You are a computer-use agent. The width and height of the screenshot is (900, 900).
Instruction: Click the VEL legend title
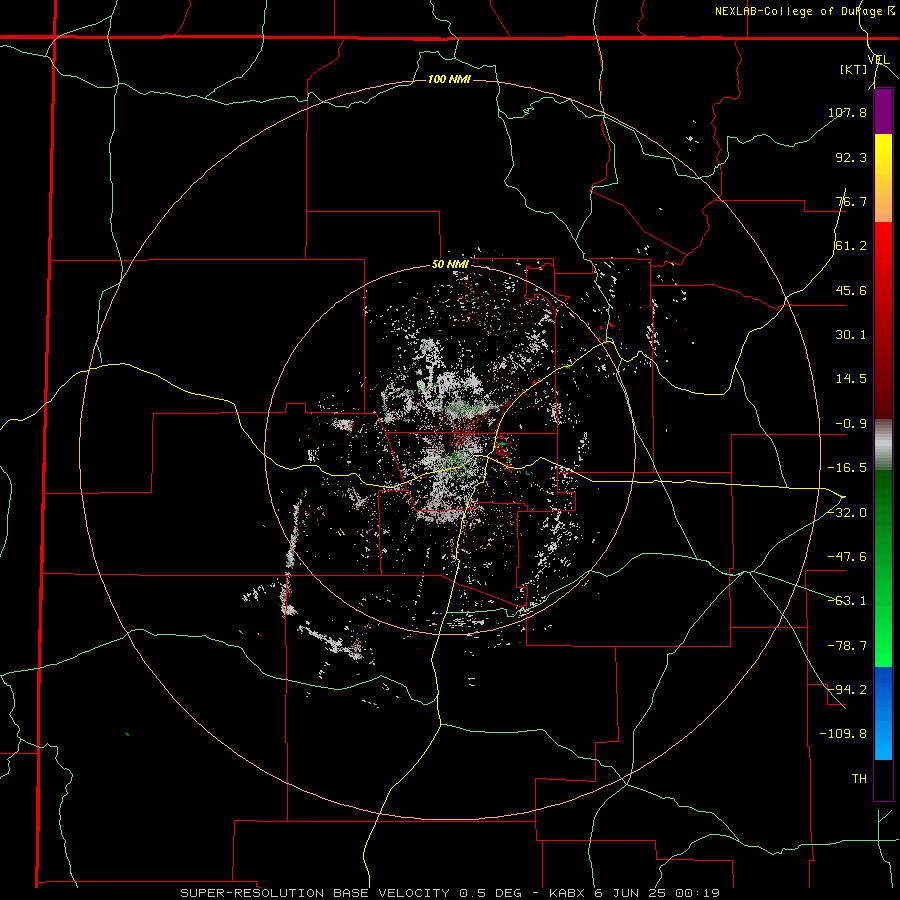point(878,60)
